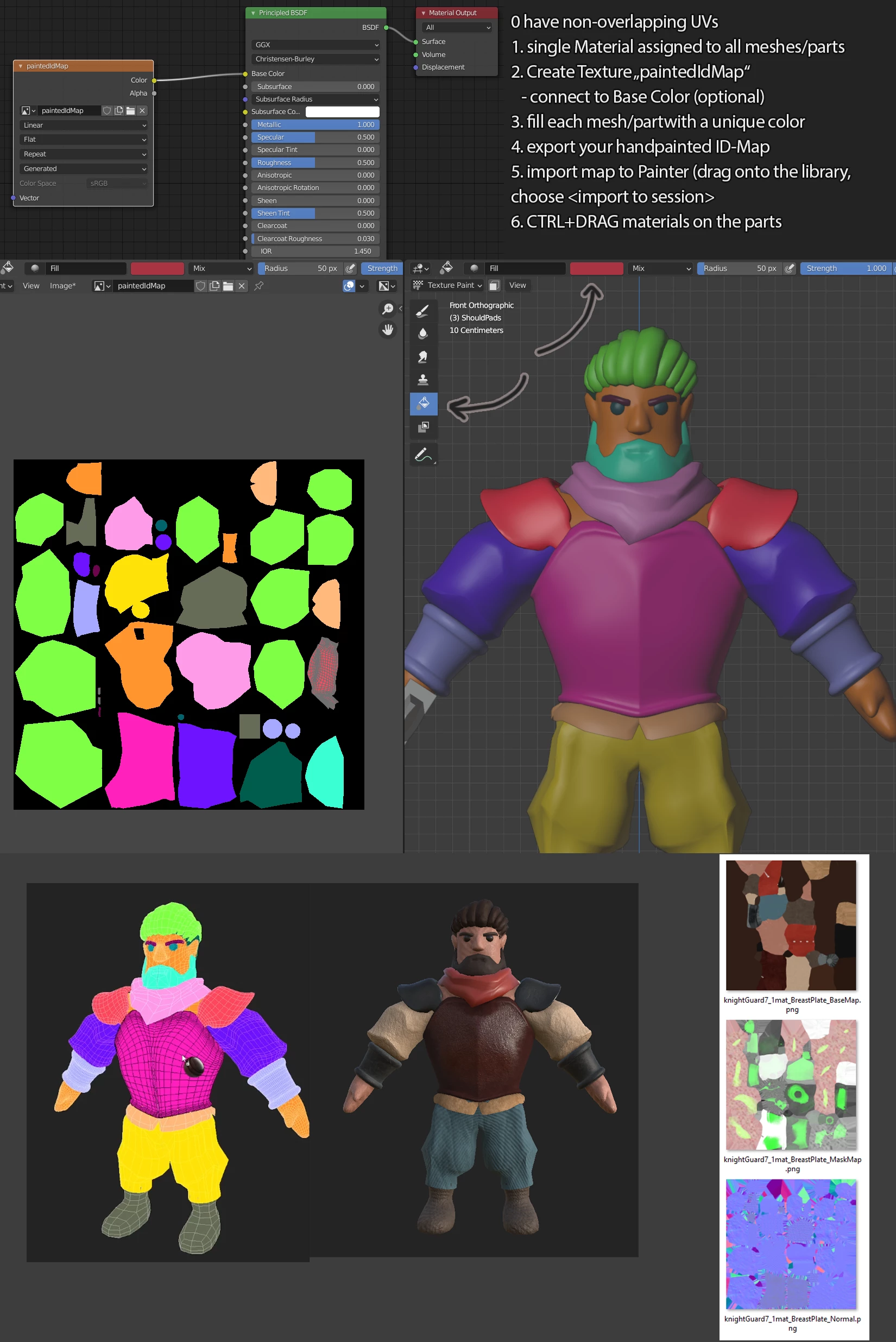Click the zoom magnifier in image editor

[388, 308]
